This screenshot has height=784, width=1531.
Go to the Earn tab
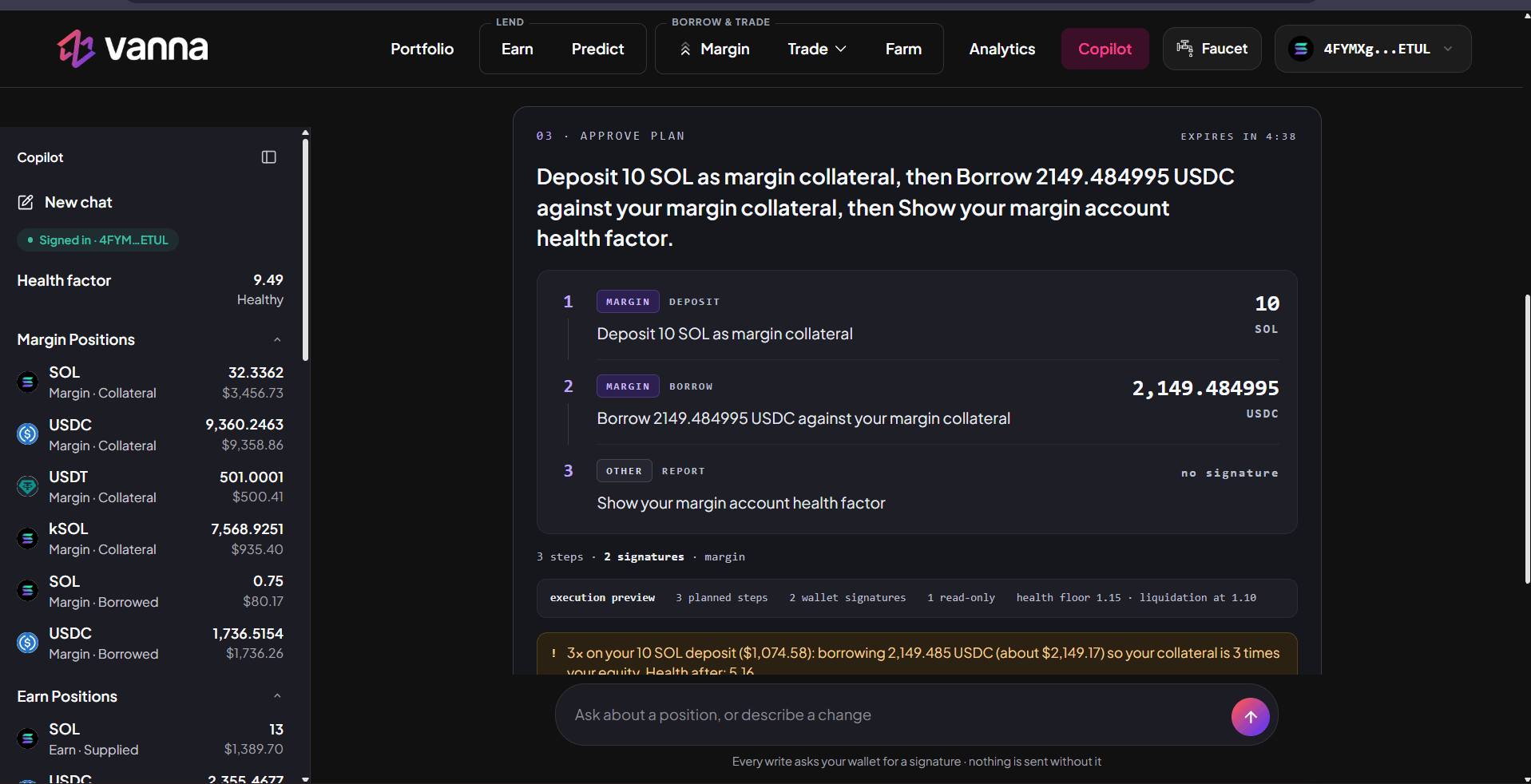coord(518,49)
